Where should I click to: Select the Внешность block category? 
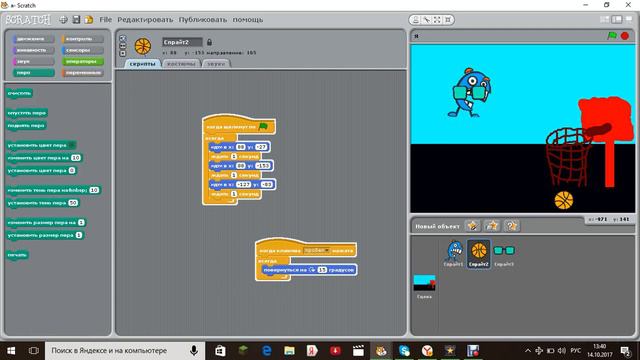point(33,50)
